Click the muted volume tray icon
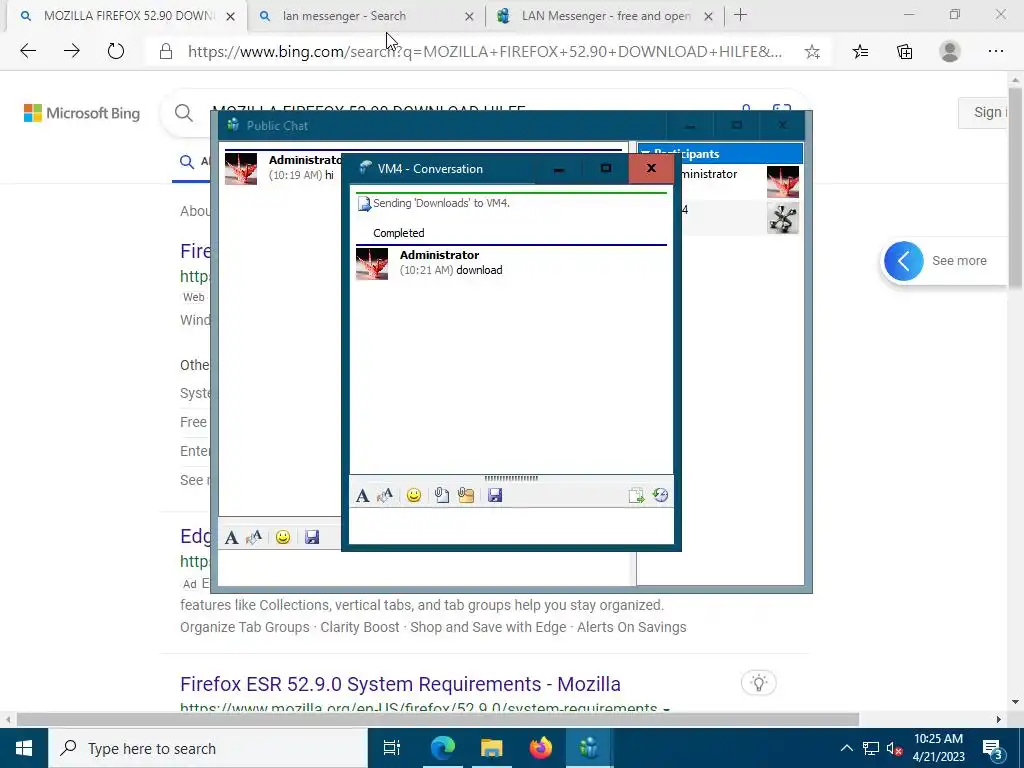 coord(894,748)
